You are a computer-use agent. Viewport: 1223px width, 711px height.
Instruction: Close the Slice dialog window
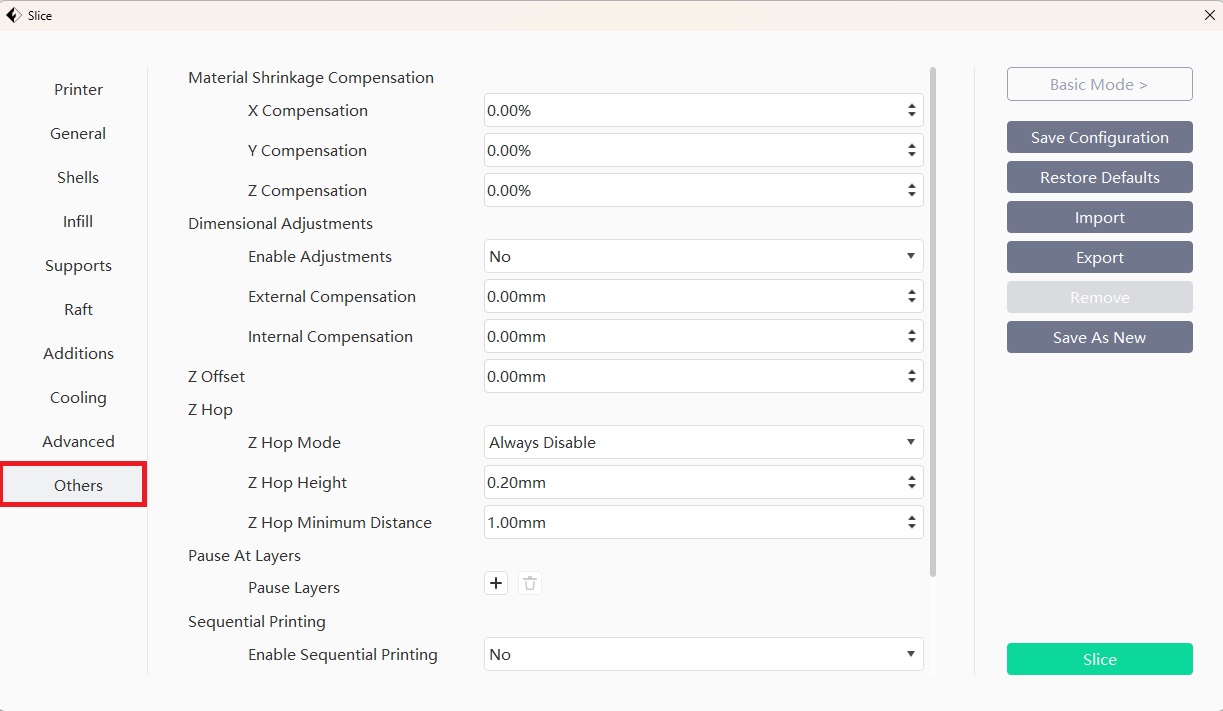click(1209, 15)
